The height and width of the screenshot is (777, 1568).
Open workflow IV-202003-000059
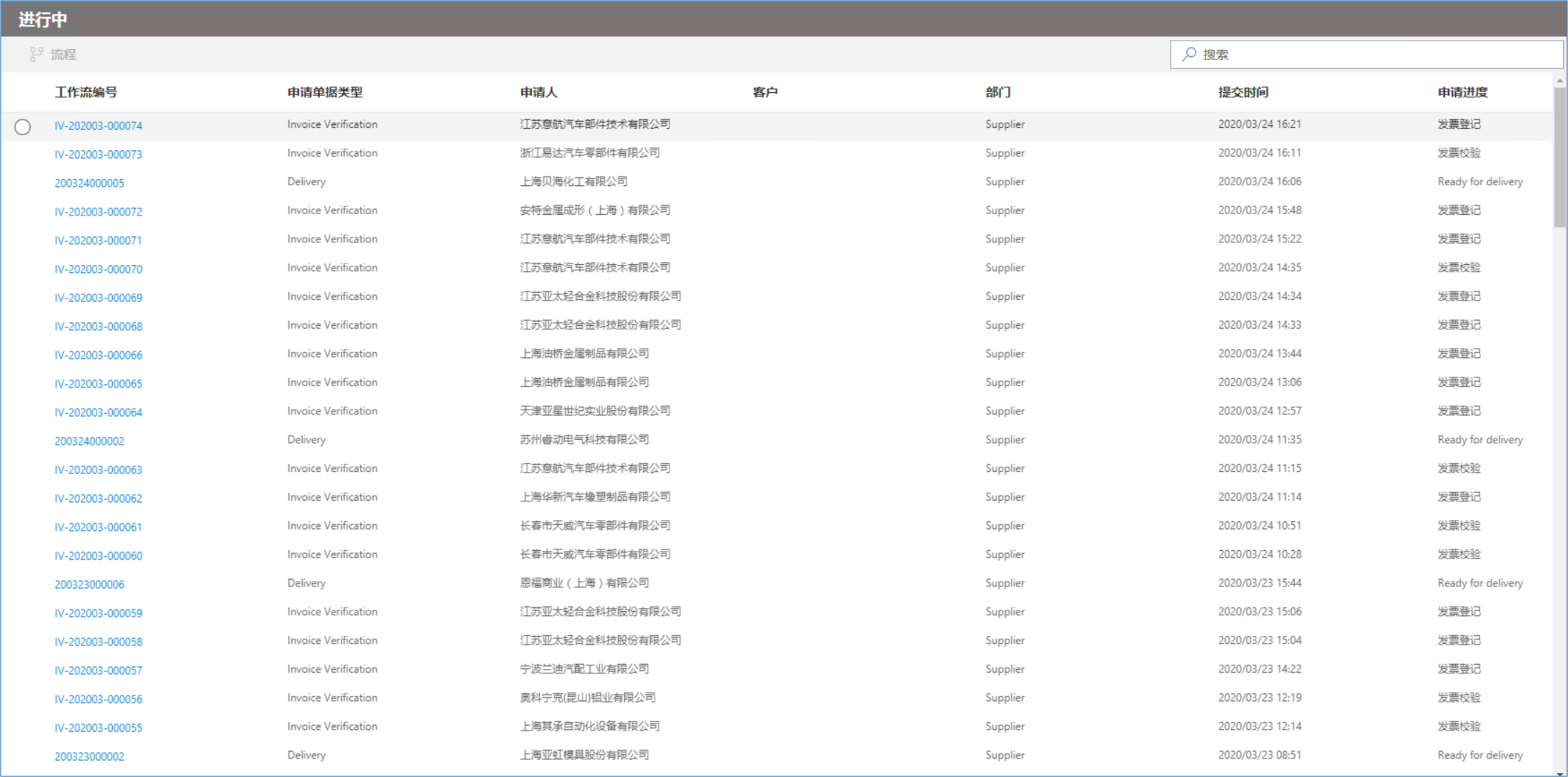99,612
